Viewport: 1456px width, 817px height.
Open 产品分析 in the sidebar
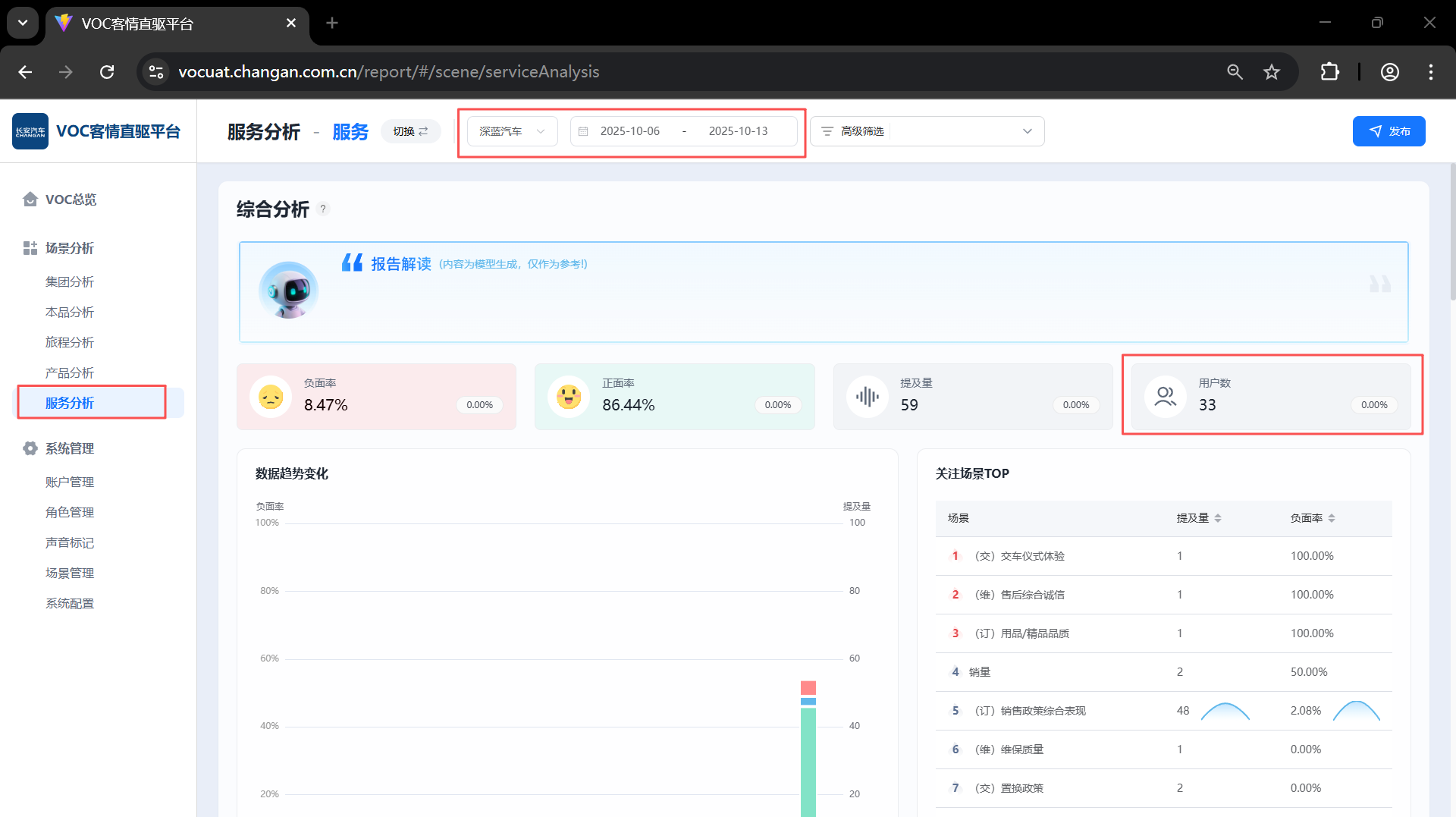tap(70, 372)
